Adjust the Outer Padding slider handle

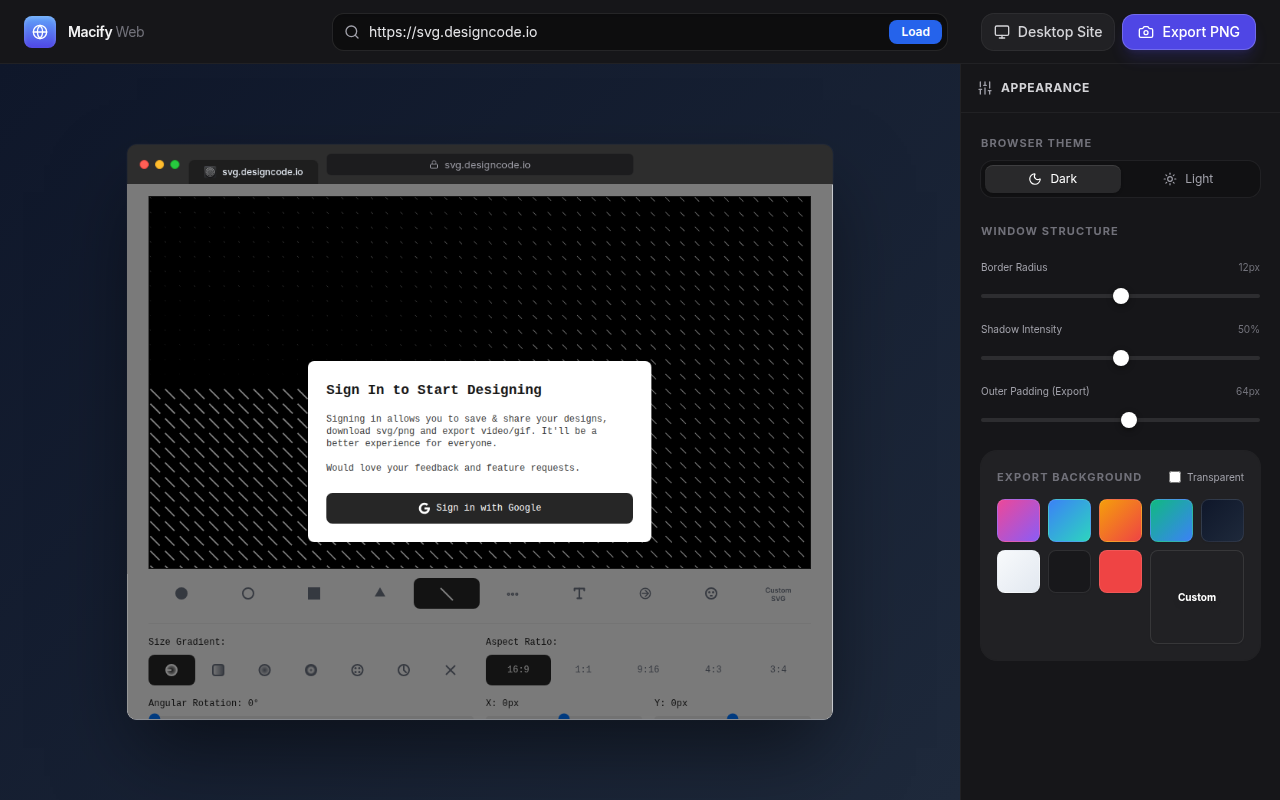point(1129,420)
